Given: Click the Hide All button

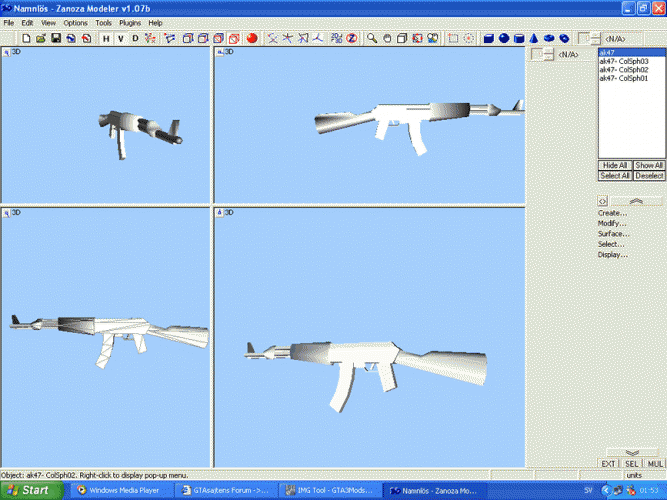Looking at the screenshot, I should pyautogui.click(x=615, y=165).
